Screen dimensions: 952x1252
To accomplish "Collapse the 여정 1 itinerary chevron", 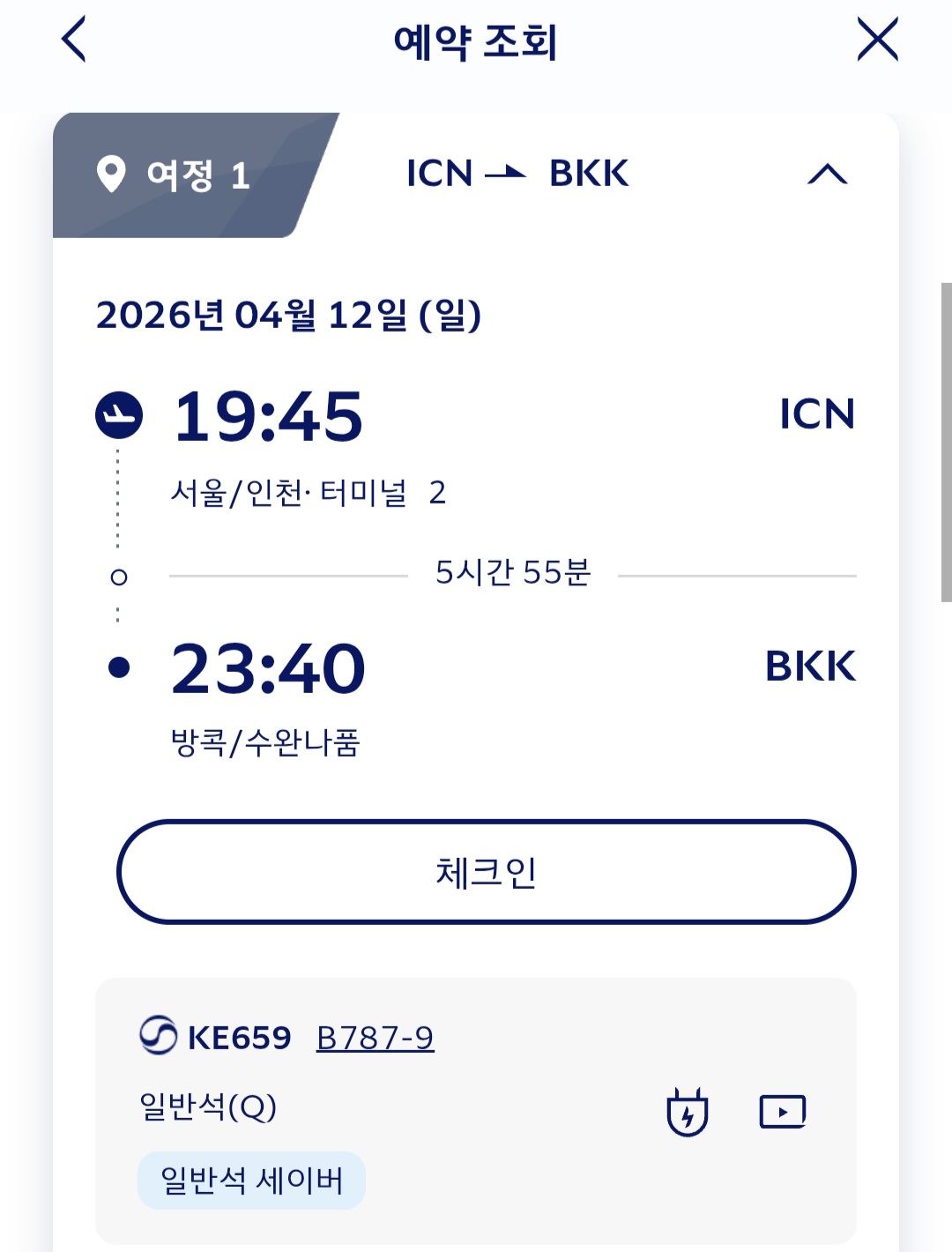I will pos(827,174).
